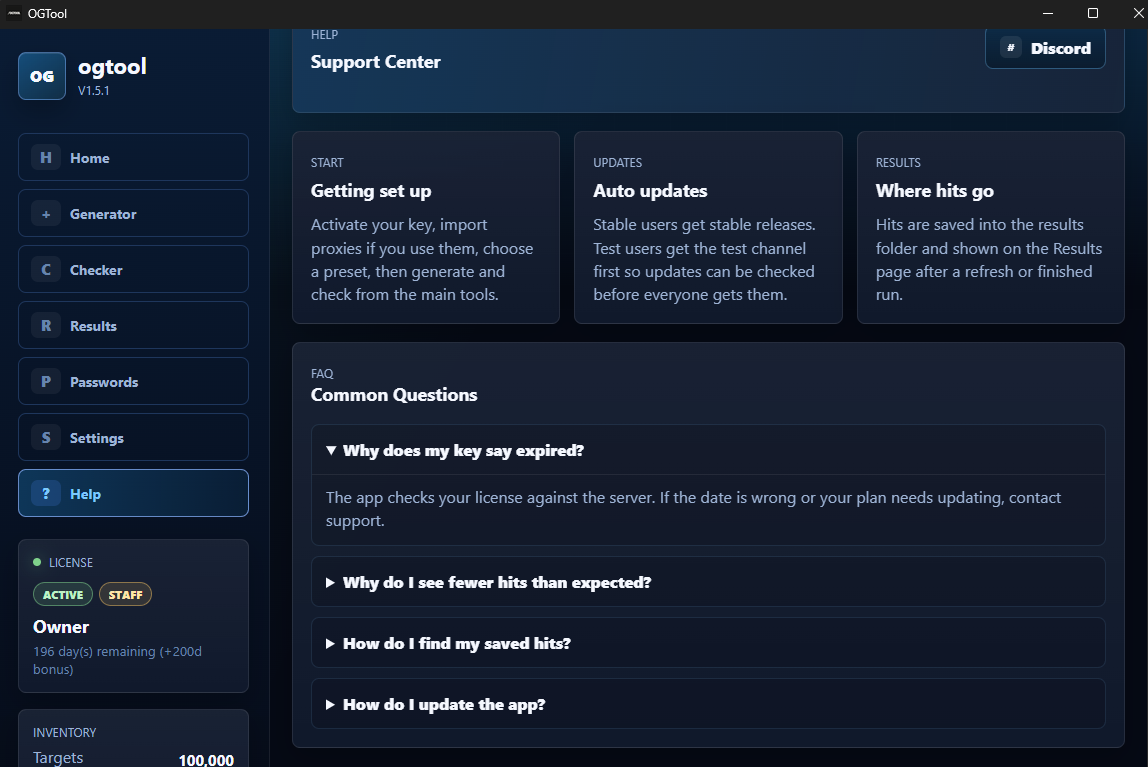Minimize the OGTool window
This screenshot has height=767, width=1148.
[x=1048, y=13]
